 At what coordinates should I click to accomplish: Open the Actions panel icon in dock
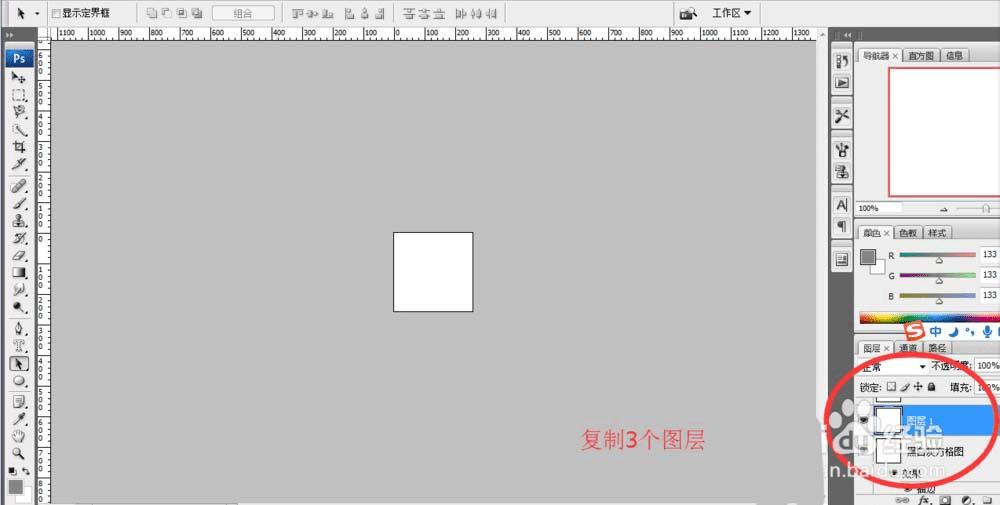coord(842,83)
